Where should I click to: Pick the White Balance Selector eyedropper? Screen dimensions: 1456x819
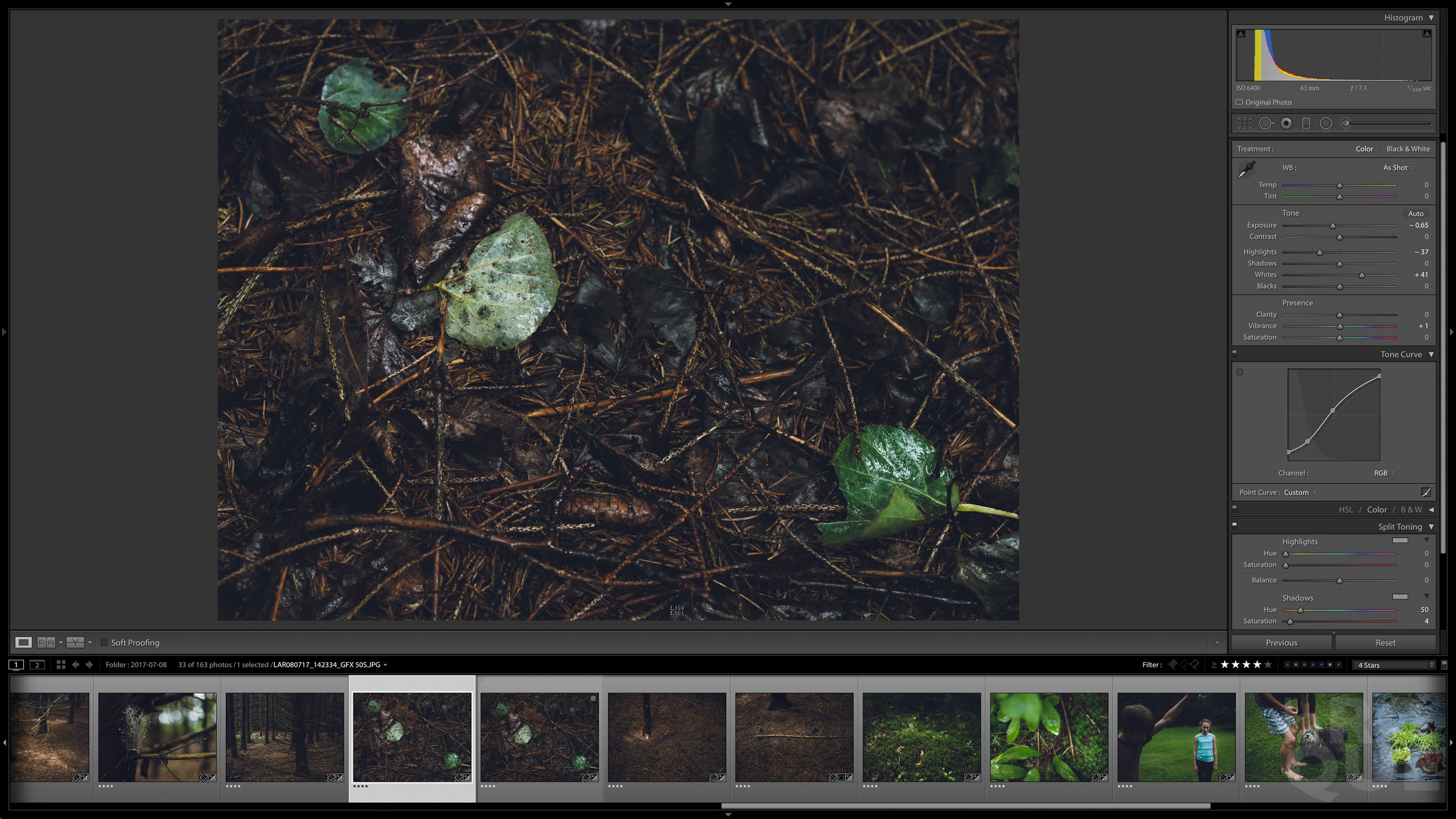[1246, 170]
